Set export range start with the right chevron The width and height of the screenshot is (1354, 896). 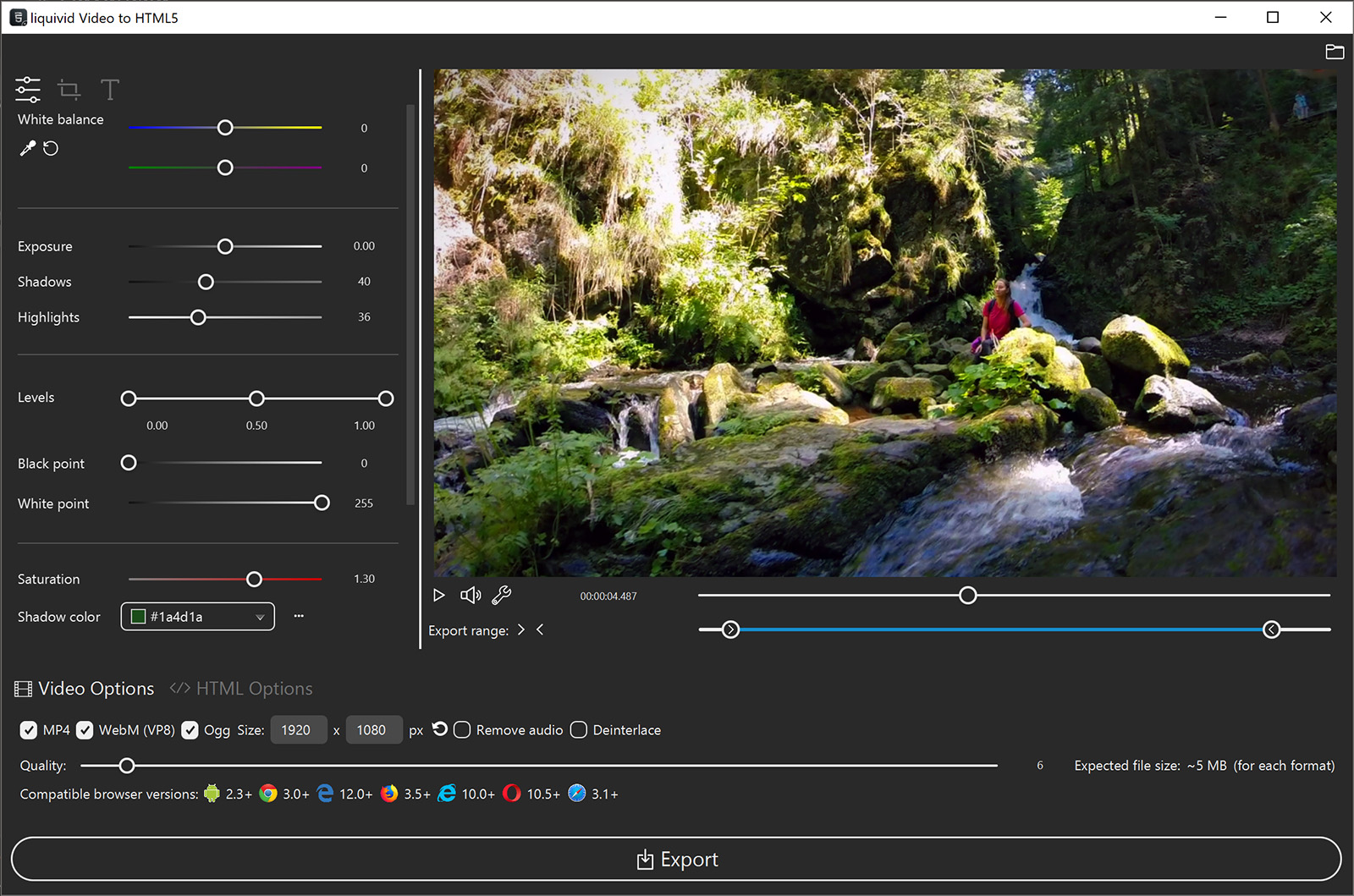tap(521, 629)
